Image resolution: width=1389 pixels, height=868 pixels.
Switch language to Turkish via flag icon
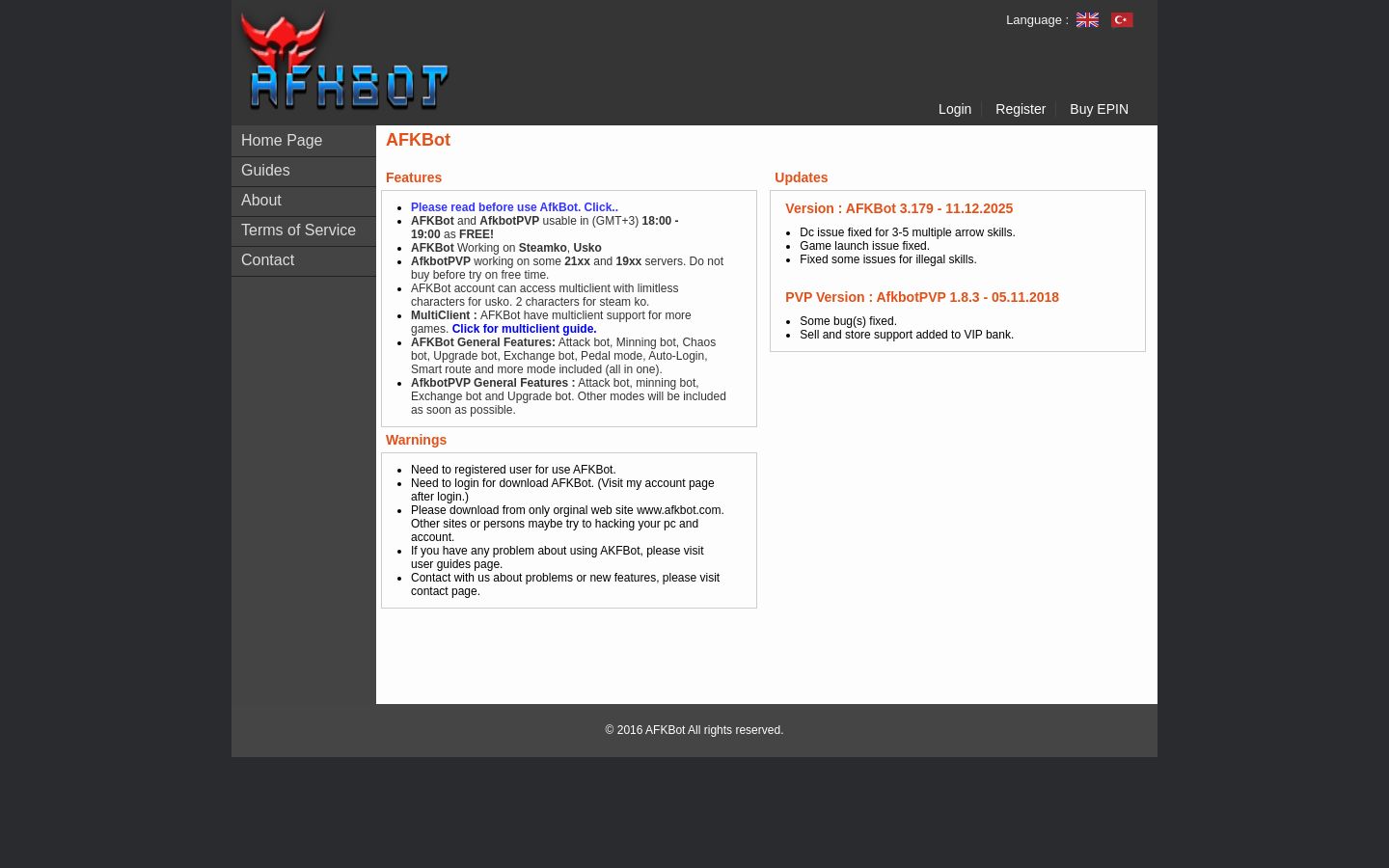click(x=1121, y=19)
